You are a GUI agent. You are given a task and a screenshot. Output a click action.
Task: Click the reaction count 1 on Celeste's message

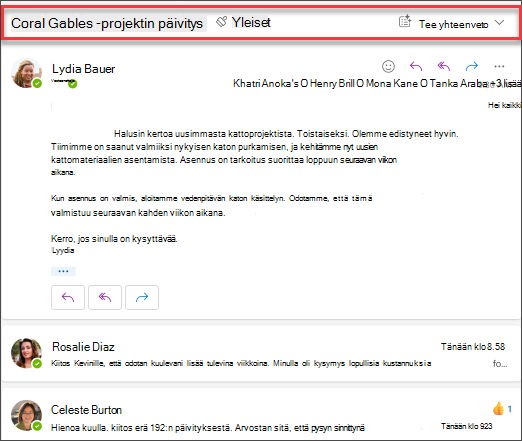(x=509, y=409)
